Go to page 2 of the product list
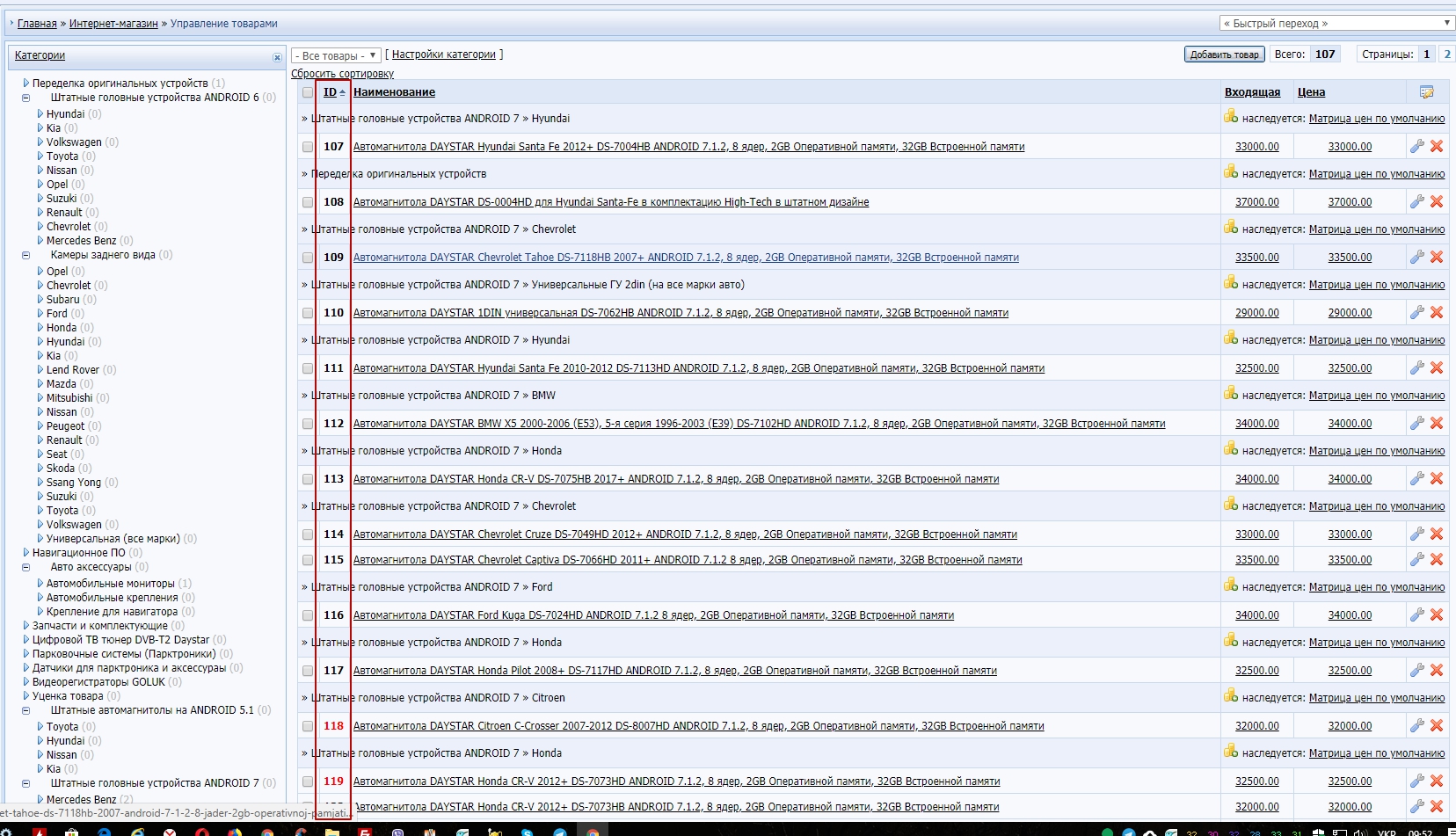The image size is (1456, 836). (1447, 55)
